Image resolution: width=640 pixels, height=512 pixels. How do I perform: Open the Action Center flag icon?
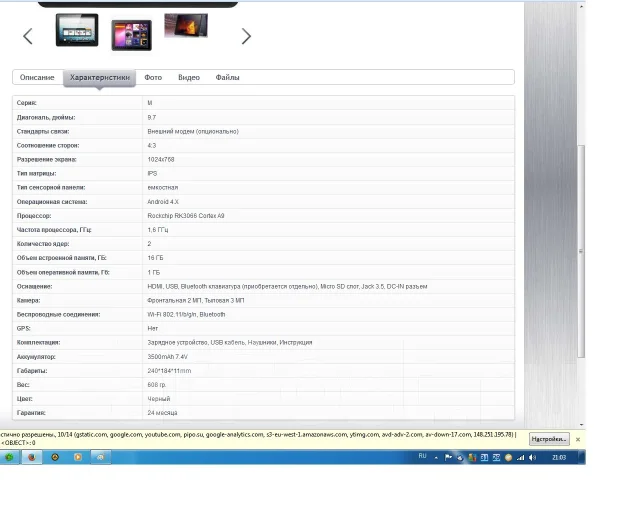coord(448,457)
